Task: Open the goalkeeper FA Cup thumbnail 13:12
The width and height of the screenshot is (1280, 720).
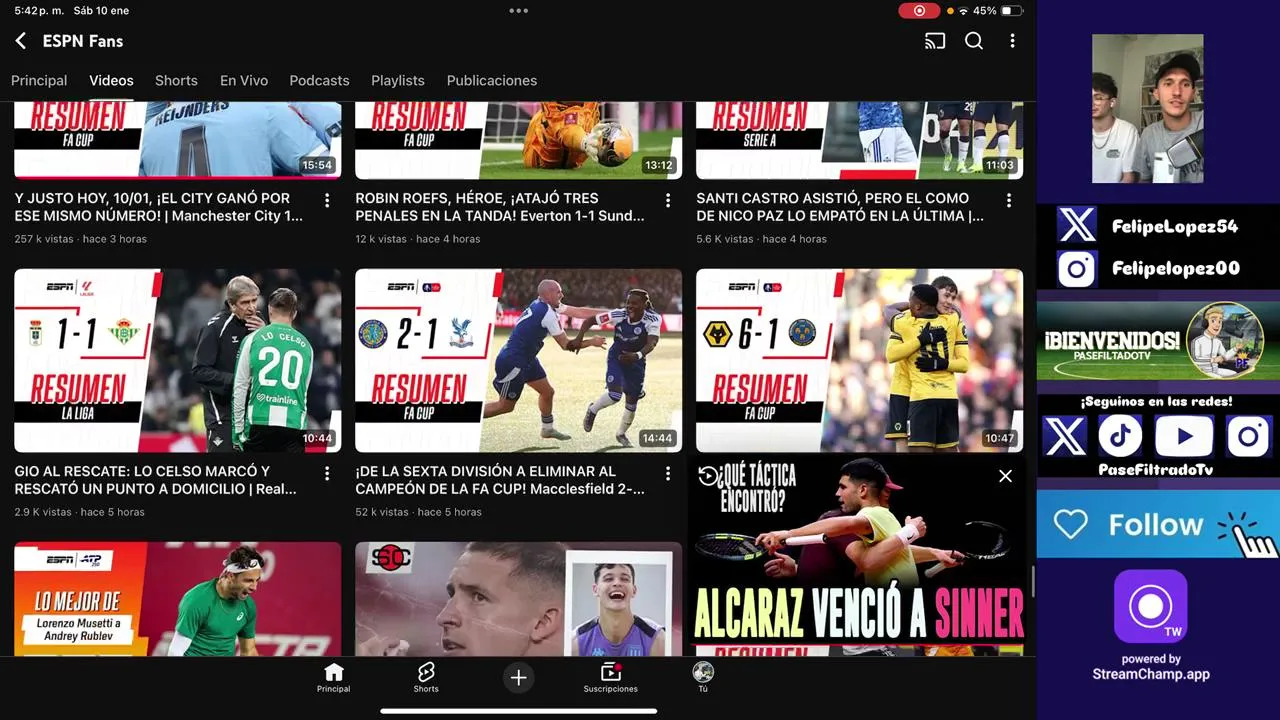Action: [518, 139]
